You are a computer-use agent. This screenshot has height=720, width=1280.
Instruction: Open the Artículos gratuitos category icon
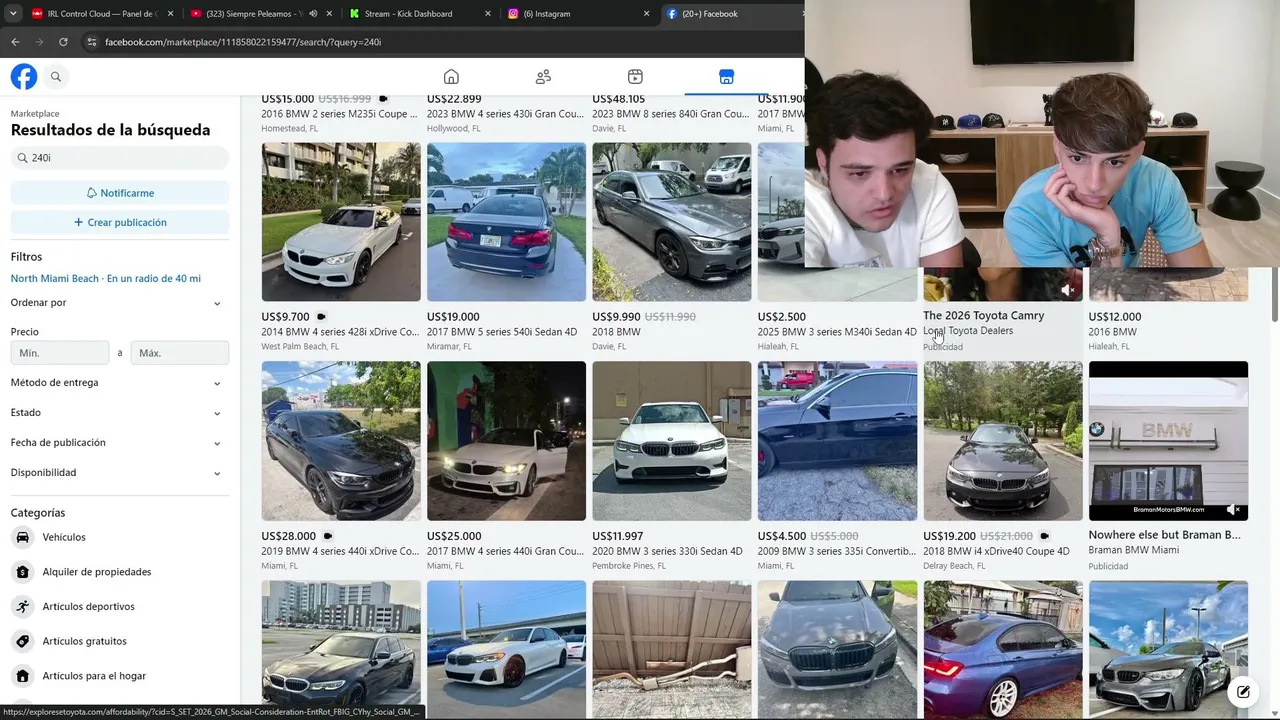coord(23,641)
